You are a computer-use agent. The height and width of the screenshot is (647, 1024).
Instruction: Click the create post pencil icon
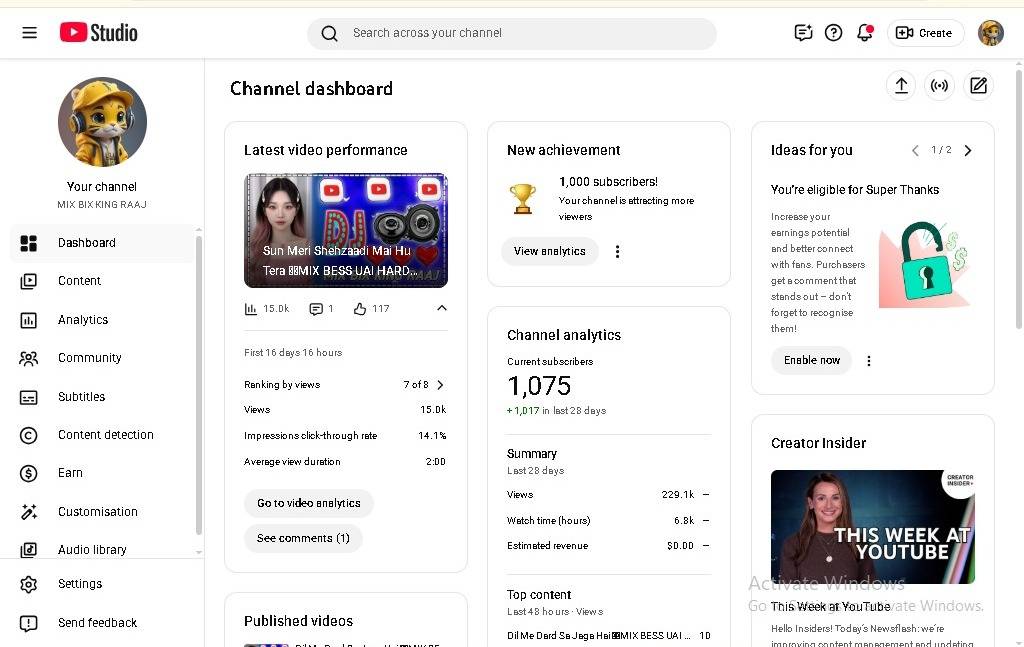(978, 86)
